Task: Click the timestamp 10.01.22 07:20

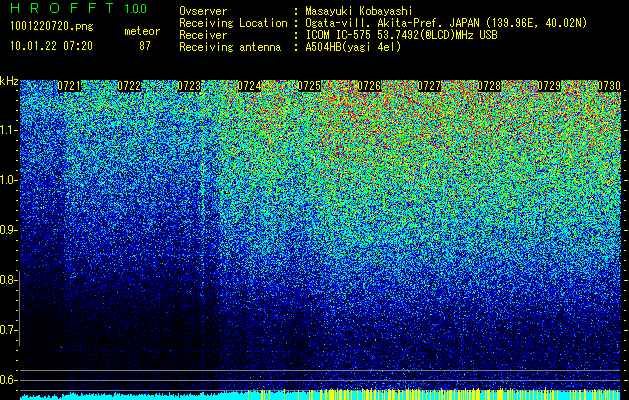Action: point(51,46)
